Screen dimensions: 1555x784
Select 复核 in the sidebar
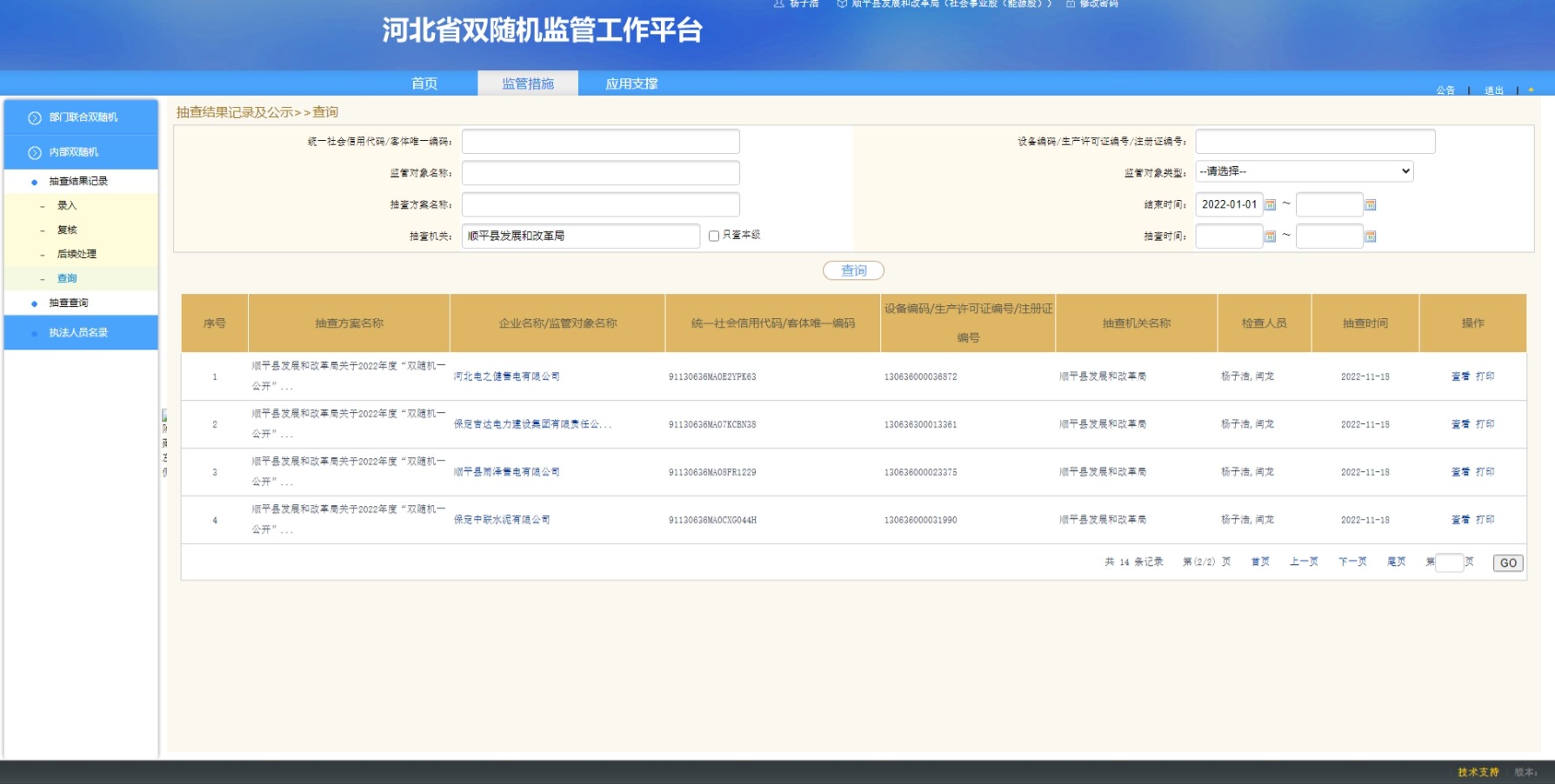pos(67,229)
